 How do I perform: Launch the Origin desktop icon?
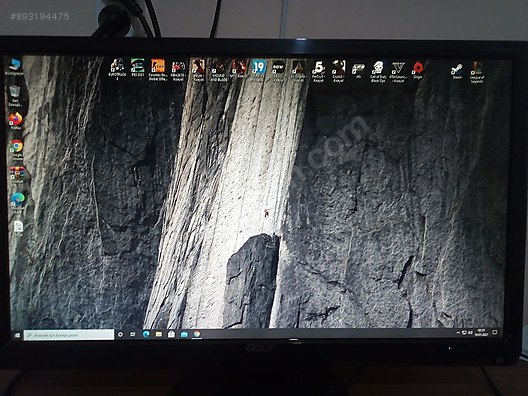418,70
